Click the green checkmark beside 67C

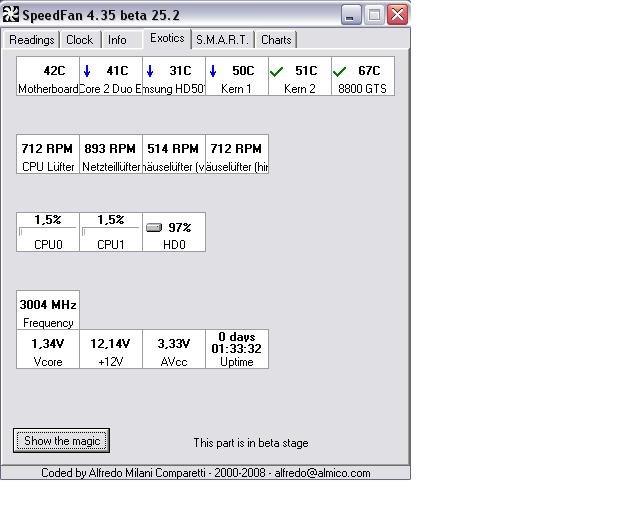pyautogui.click(x=339, y=72)
